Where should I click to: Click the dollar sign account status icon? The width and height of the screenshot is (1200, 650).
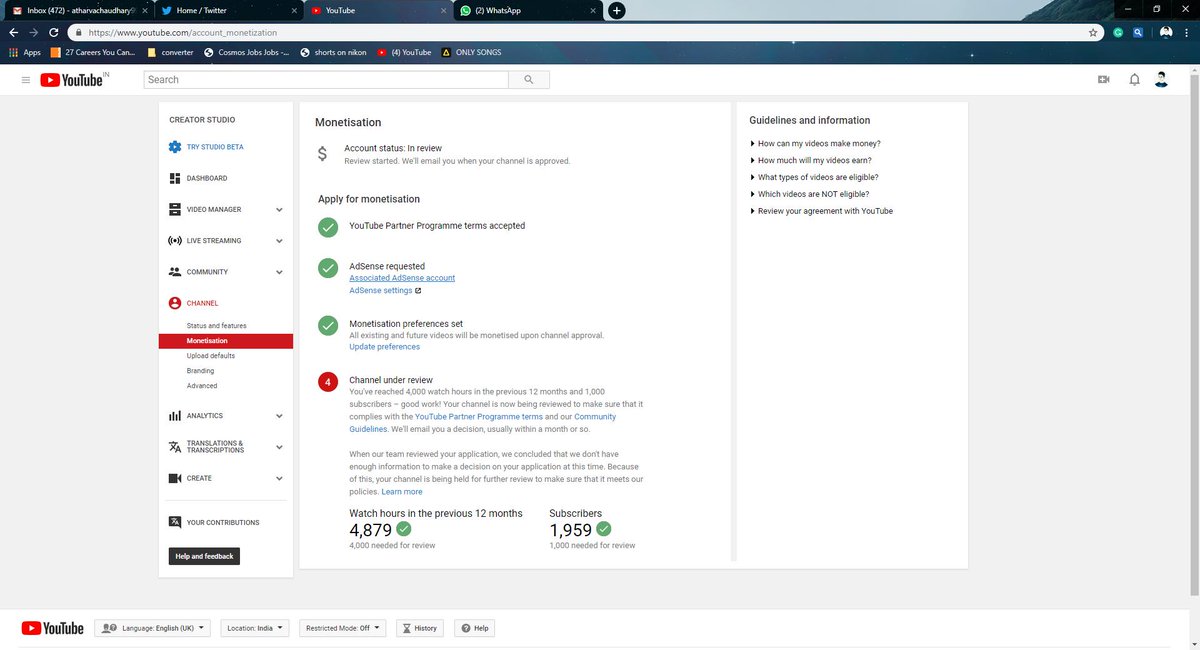pyautogui.click(x=322, y=154)
